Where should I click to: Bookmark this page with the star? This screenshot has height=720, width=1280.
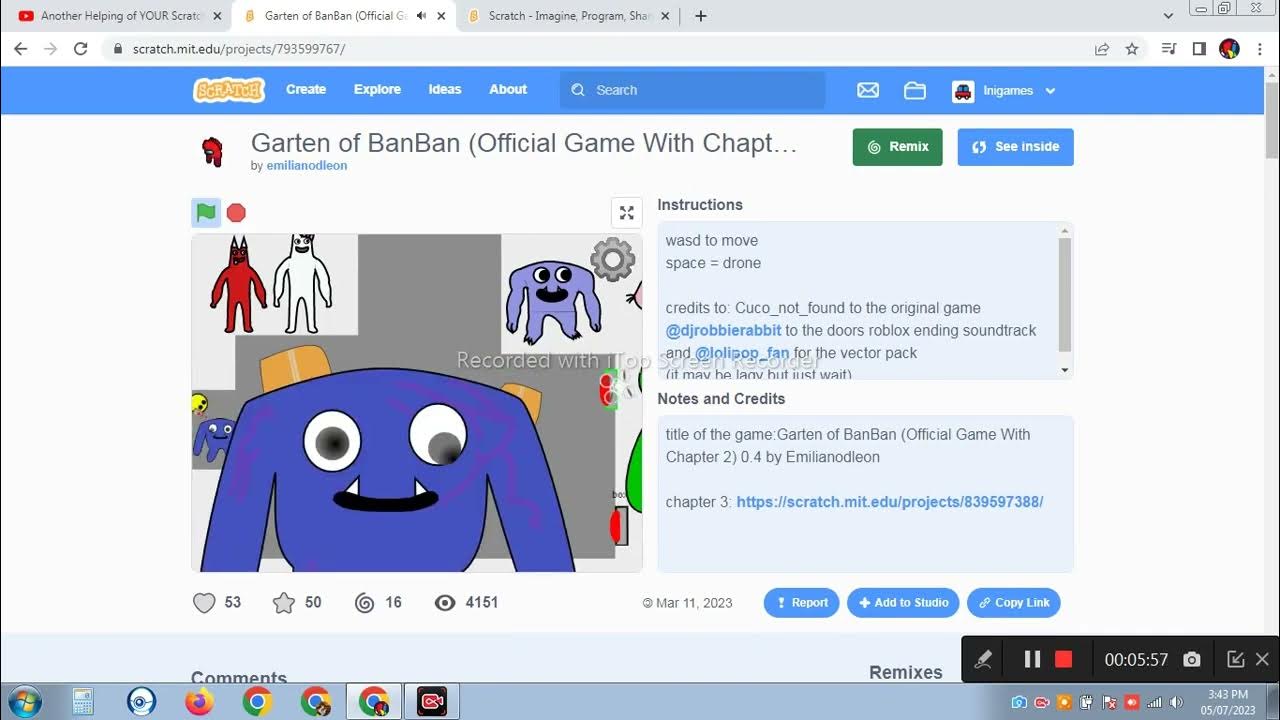(x=1132, y=49)
